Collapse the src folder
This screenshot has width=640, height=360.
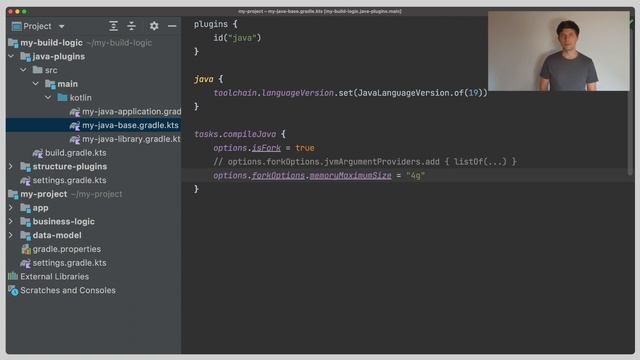[23, 70]
